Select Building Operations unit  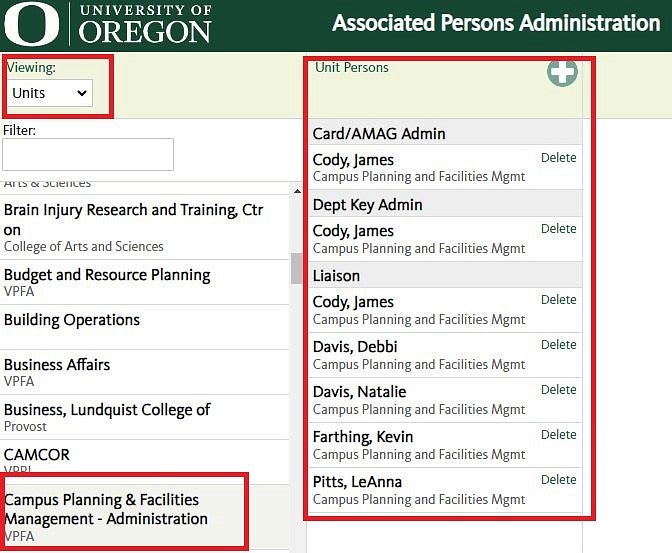(x=145, y=328)
